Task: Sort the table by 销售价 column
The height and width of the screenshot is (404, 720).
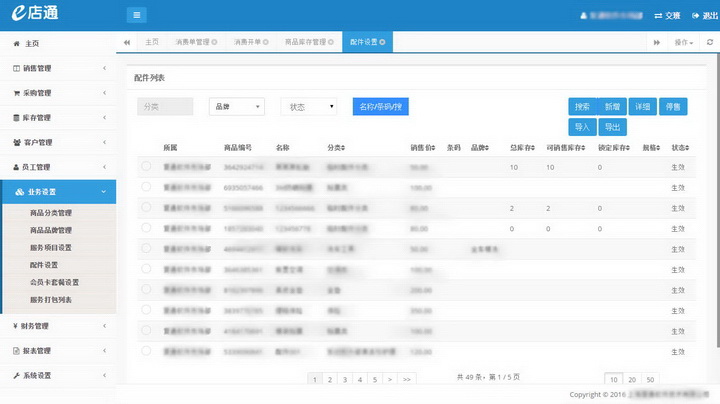Action: [422, 148]
